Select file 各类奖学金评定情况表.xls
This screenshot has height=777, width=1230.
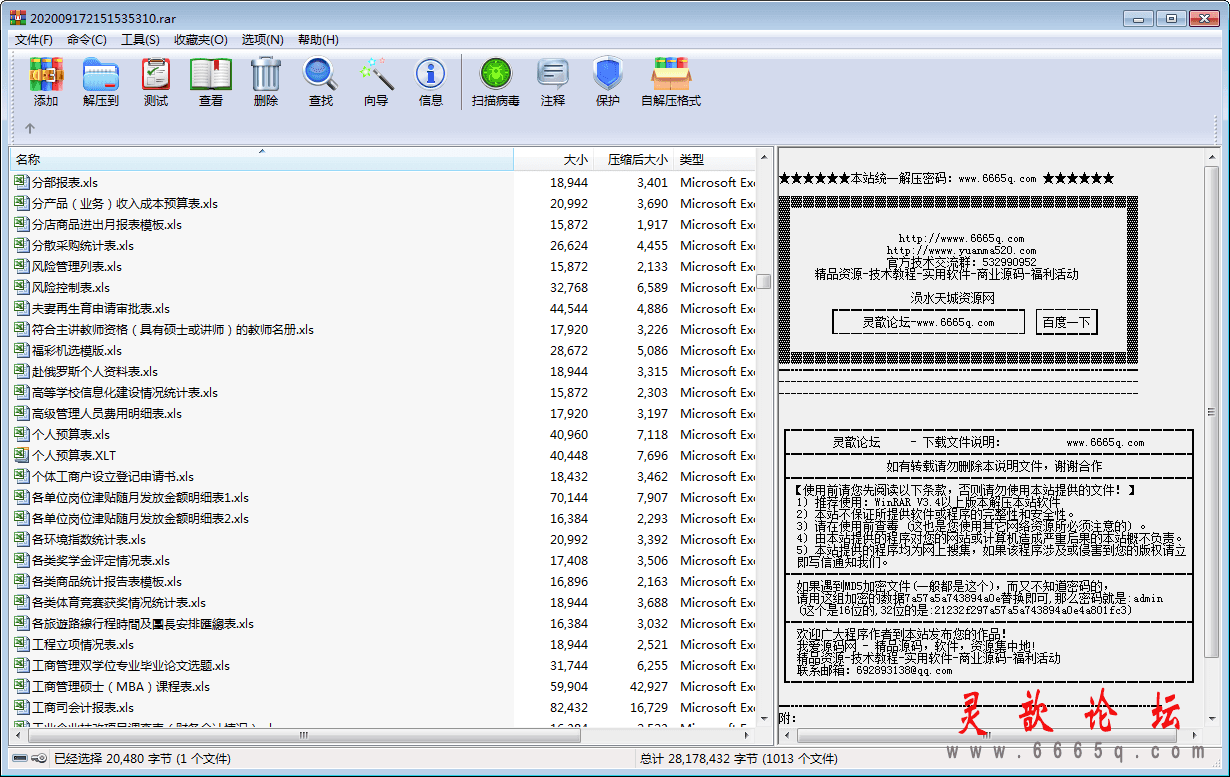coord(101,560)
